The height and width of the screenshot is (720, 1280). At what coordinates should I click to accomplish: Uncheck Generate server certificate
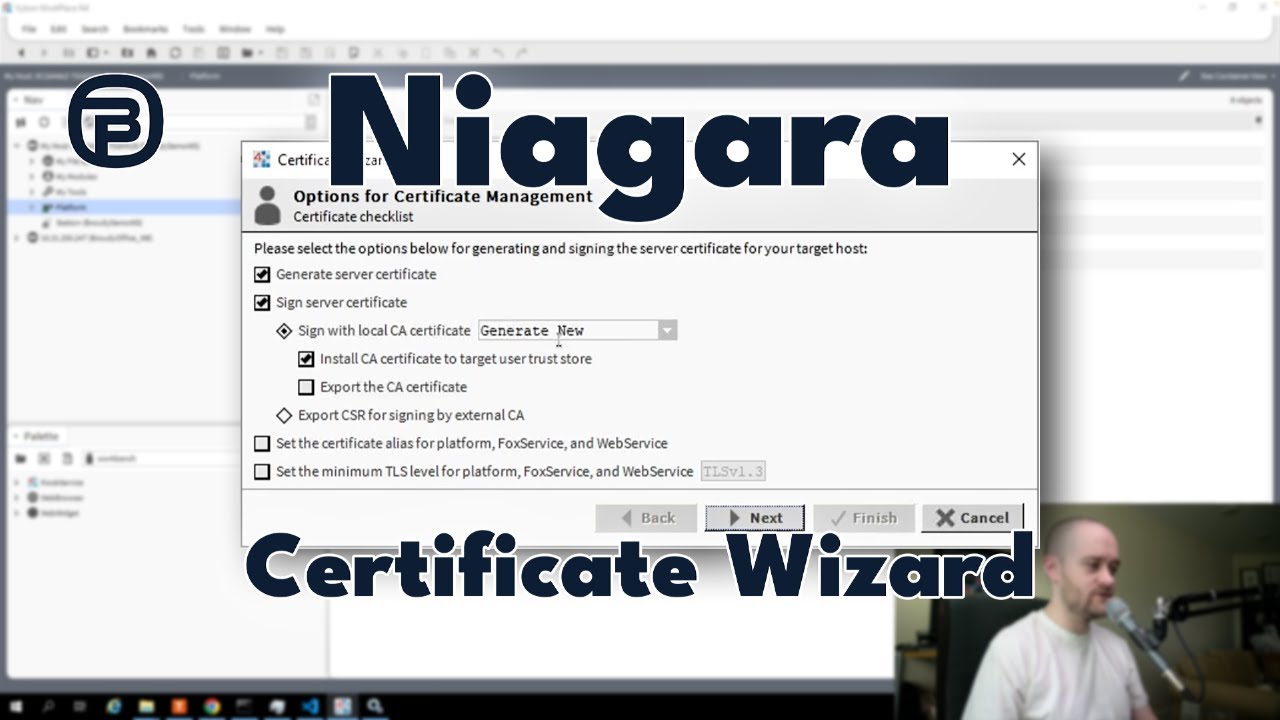[x=262, y=274]
